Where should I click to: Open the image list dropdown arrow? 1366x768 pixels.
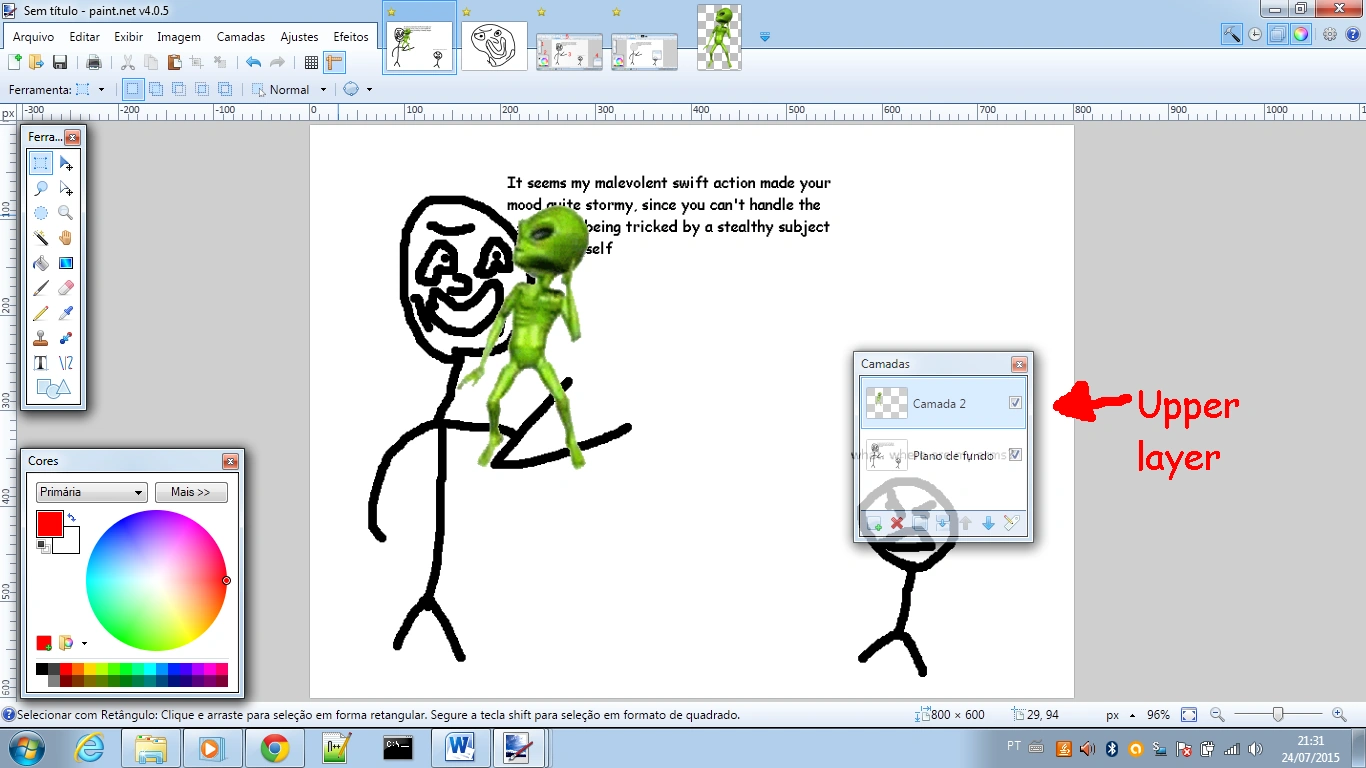coord(765,37)
